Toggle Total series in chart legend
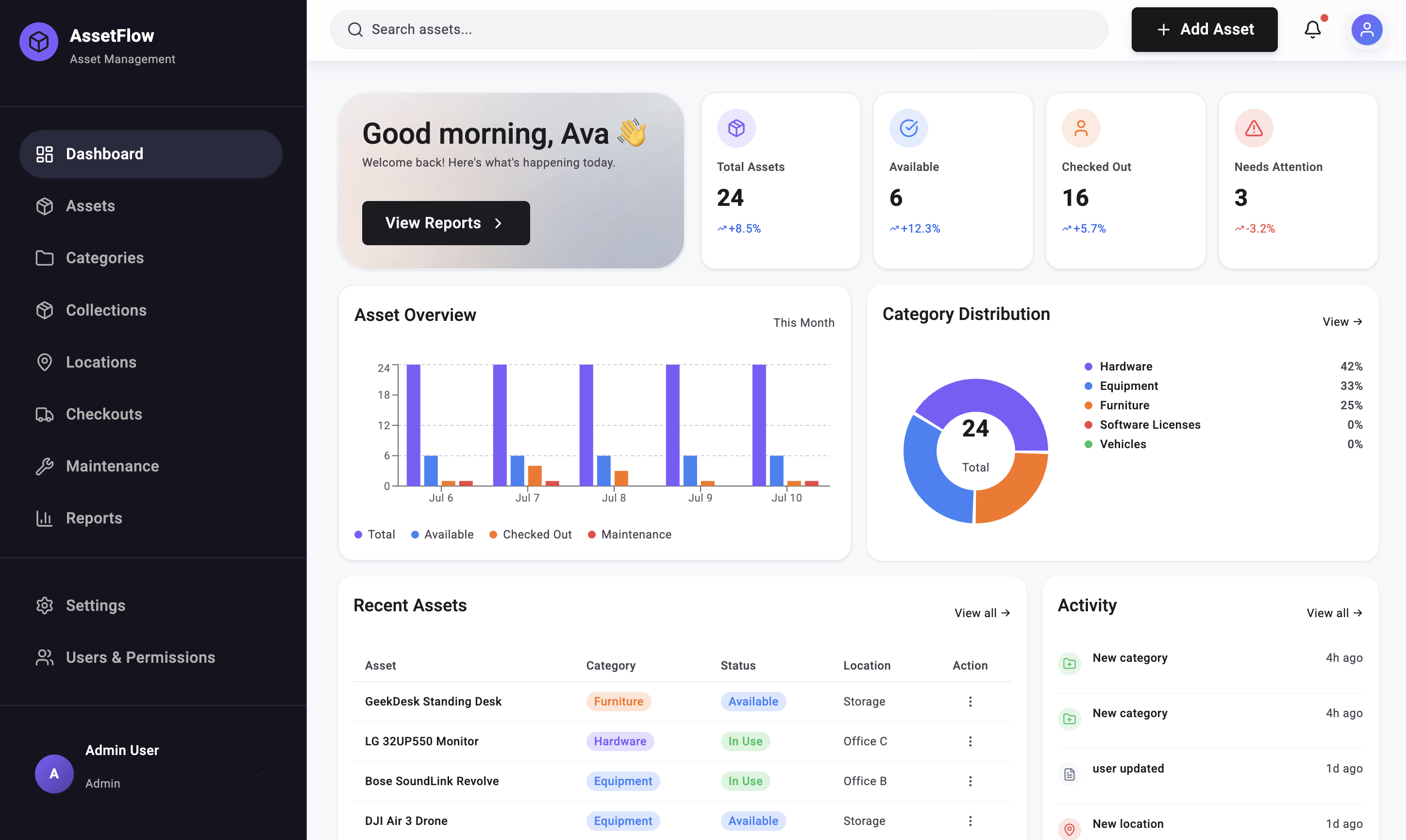This screenshot has height=840, width=1406. 374,534
